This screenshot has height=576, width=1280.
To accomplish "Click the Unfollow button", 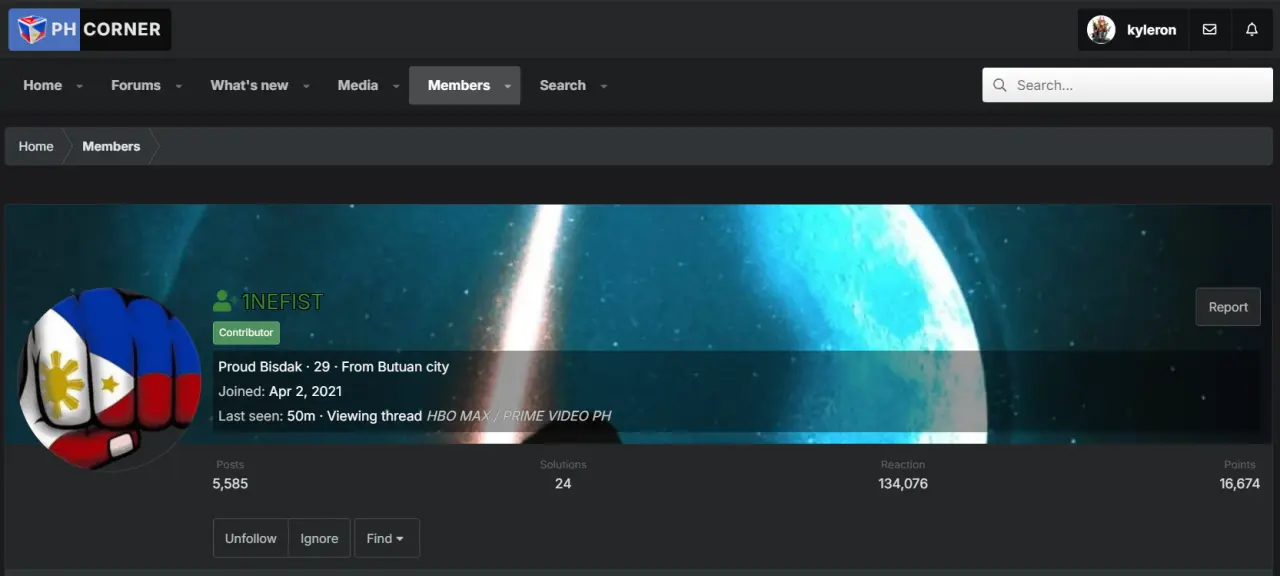I will tap(250, 538).
